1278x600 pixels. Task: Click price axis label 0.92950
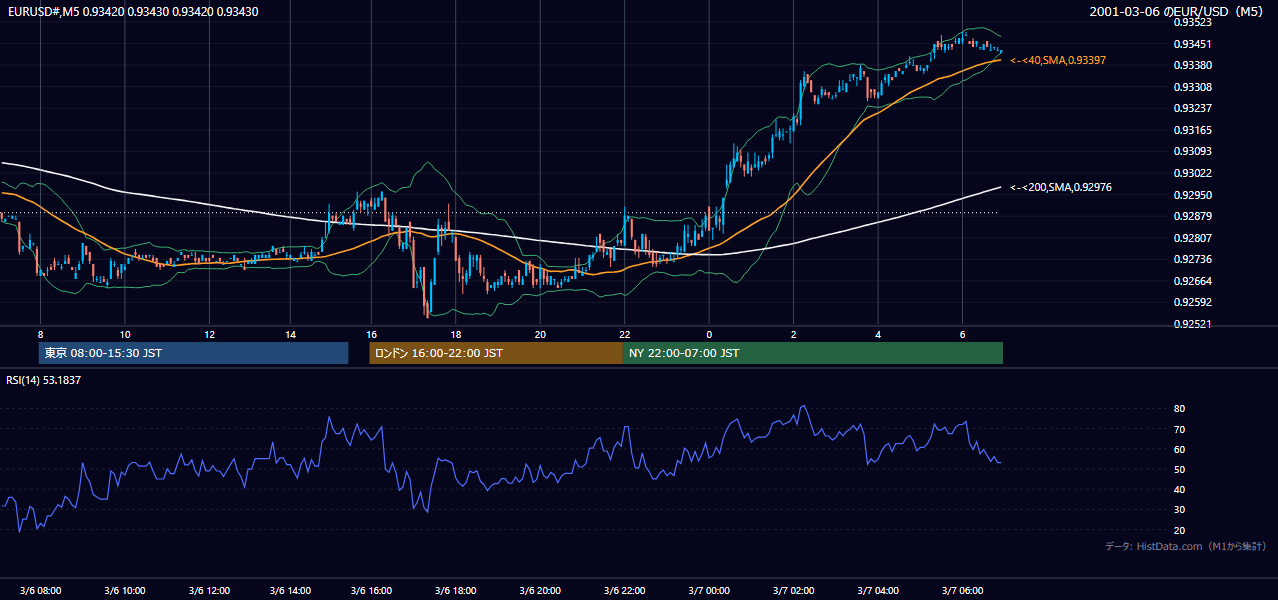tap(1192, 195)
